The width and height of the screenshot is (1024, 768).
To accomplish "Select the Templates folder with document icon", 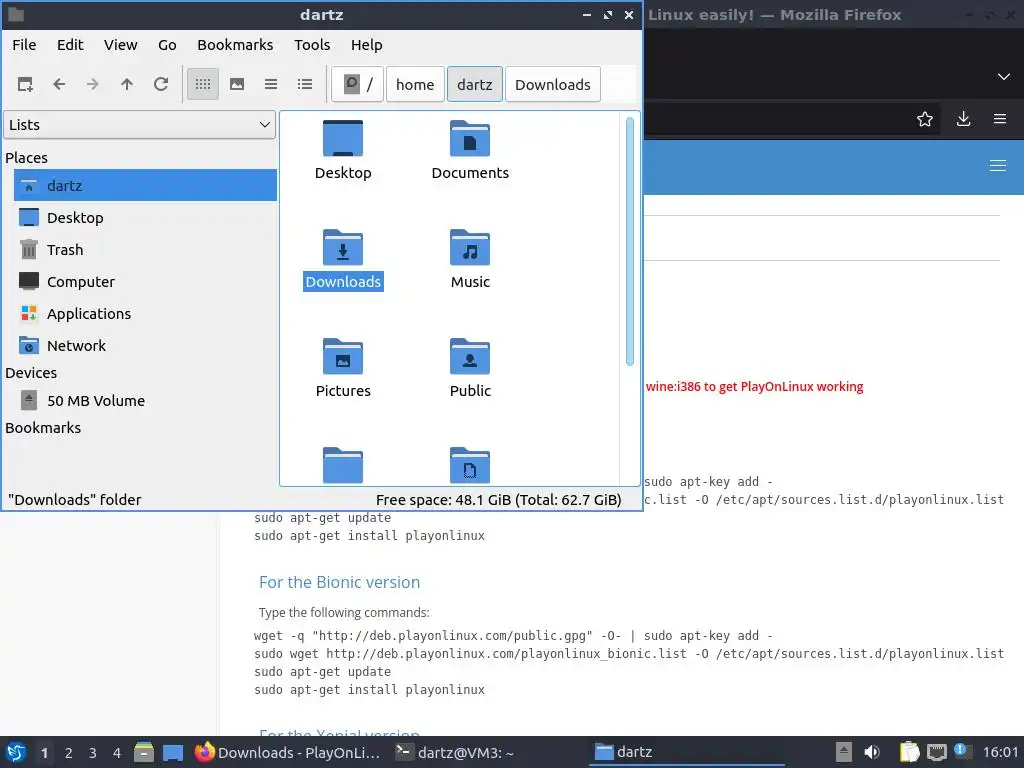I will (x=470, y=465).
